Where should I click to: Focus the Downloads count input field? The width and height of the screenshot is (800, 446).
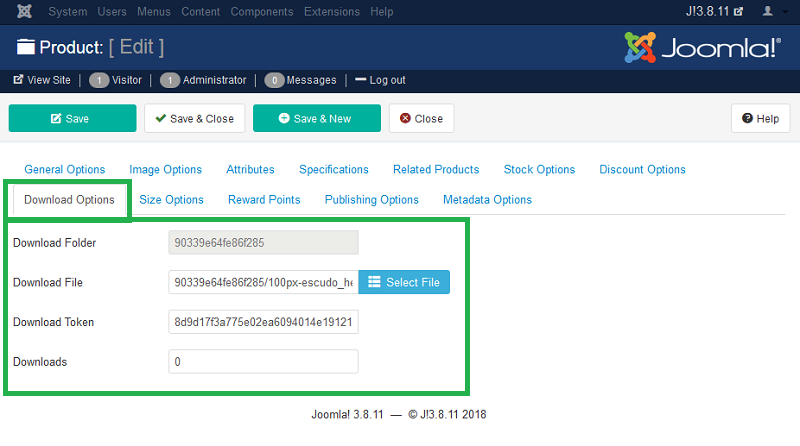263,362
